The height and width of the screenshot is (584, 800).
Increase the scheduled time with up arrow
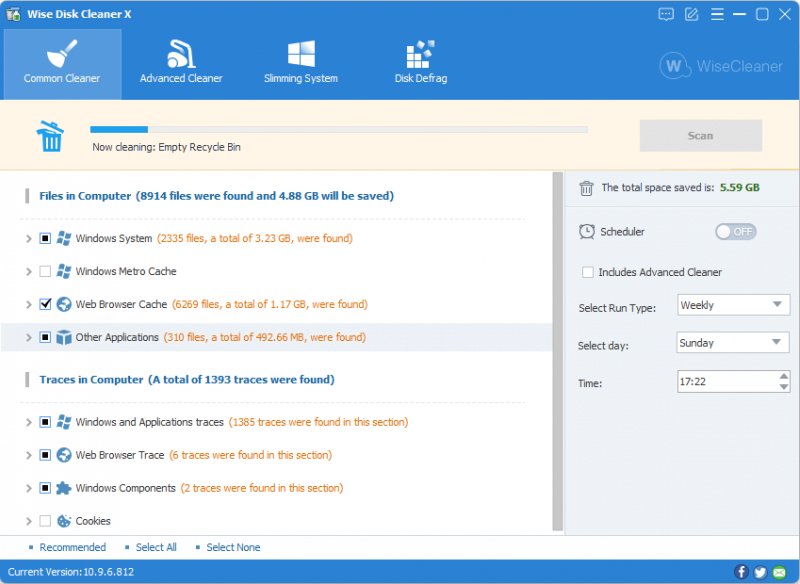pyautogui.click(x=784, y=376)
